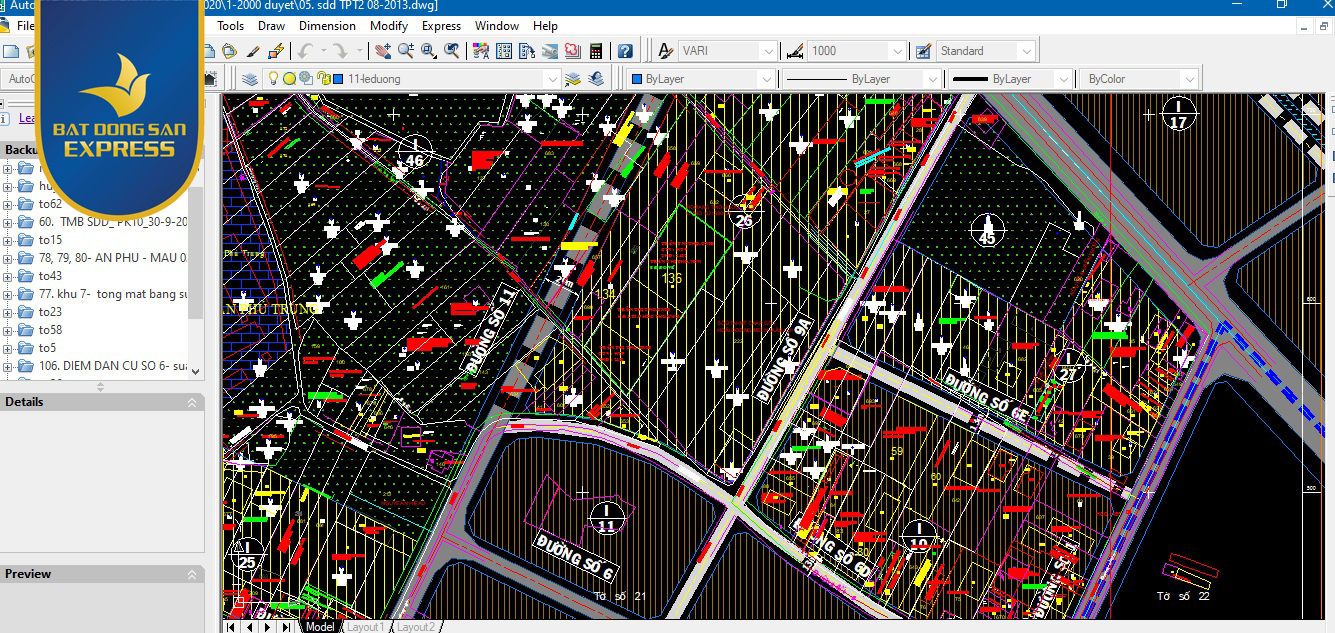Click the Help question mark icon
The width and height of the screenshot is (1335, 633).
(625, 51)
